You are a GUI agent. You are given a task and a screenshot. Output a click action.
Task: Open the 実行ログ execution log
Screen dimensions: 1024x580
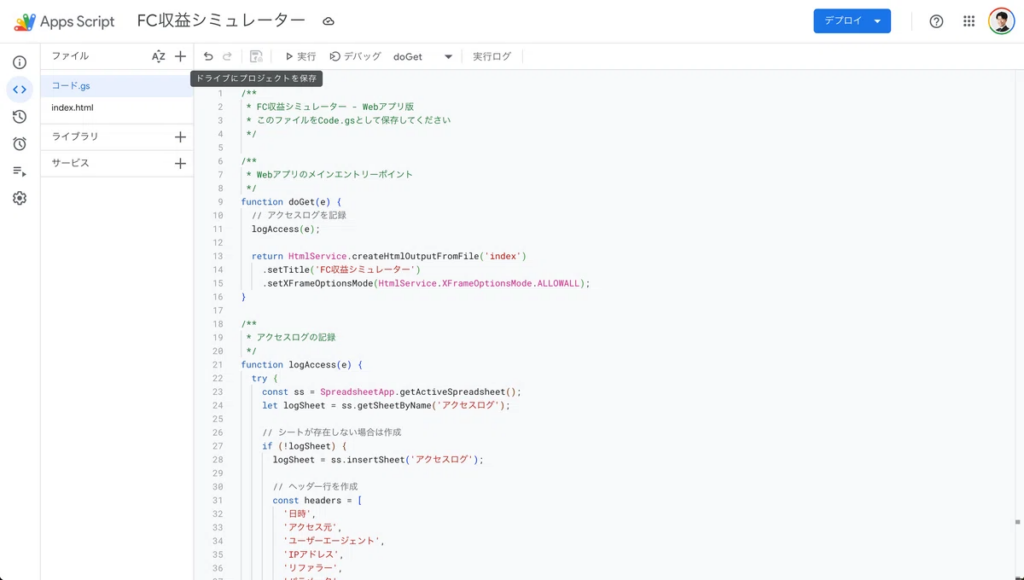coord(491,57)
